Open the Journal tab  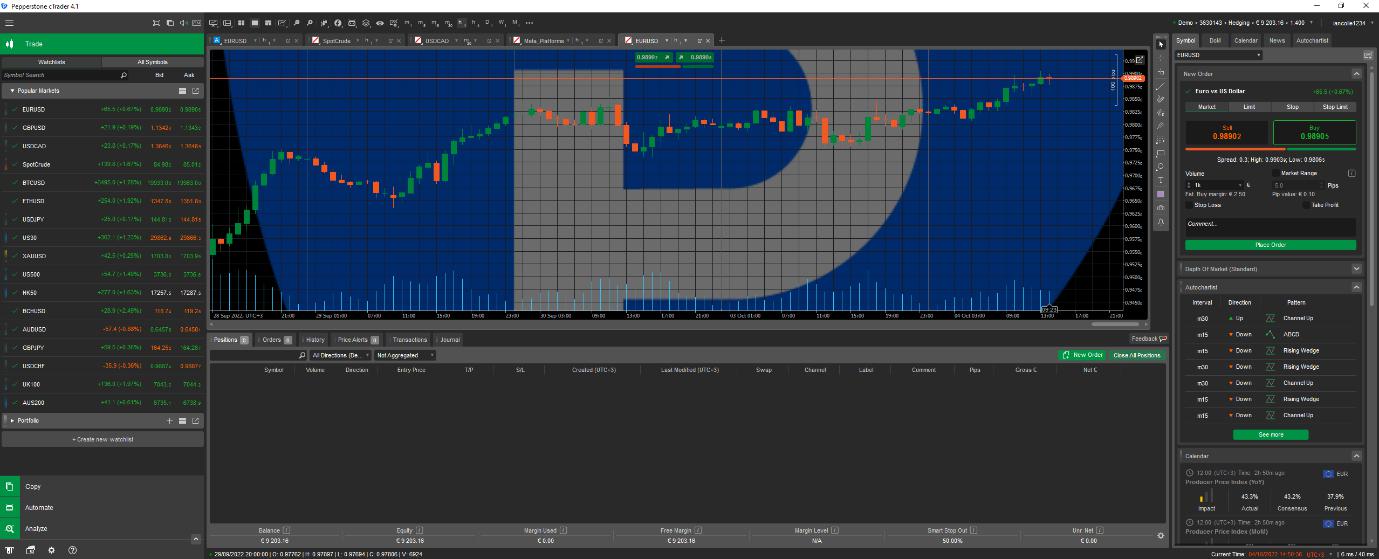[x=450, y=340]
